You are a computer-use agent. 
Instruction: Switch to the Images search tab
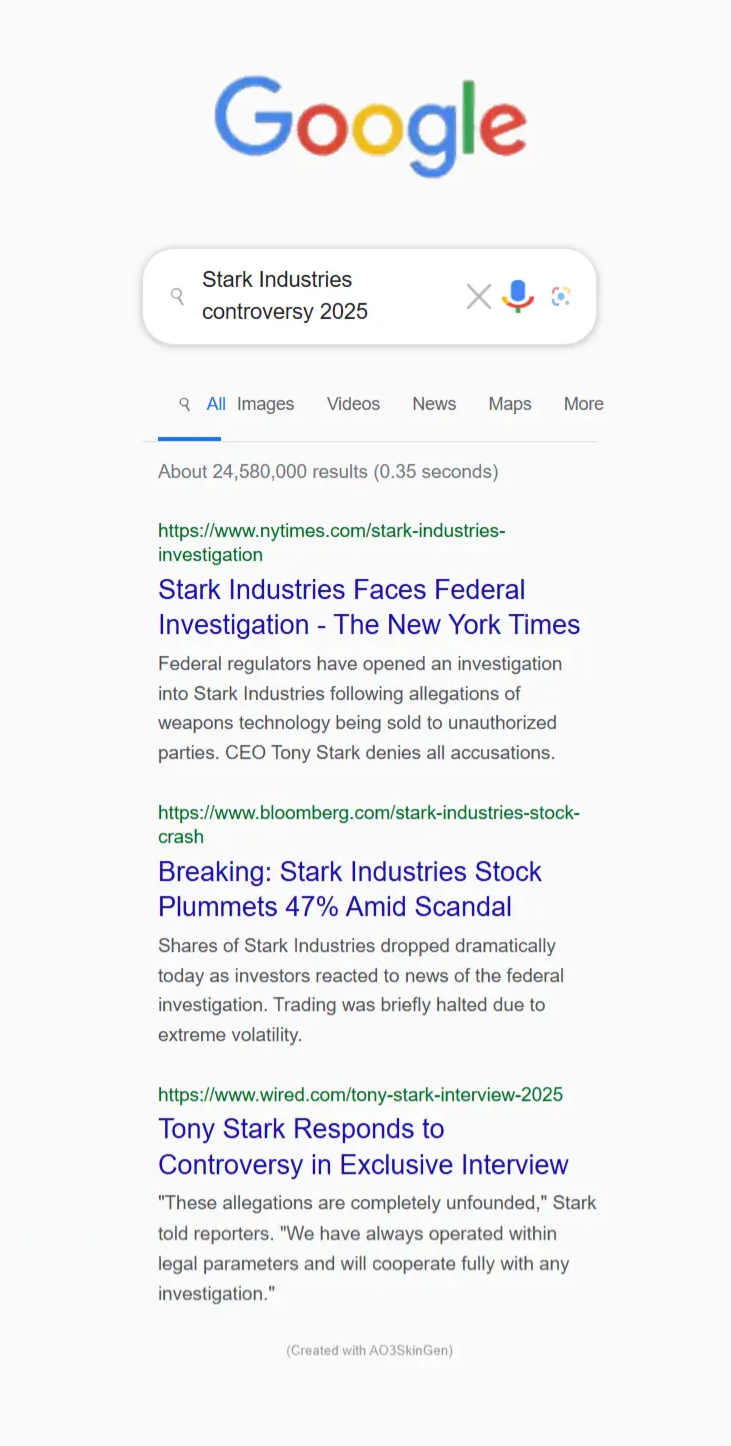(265, 404)
